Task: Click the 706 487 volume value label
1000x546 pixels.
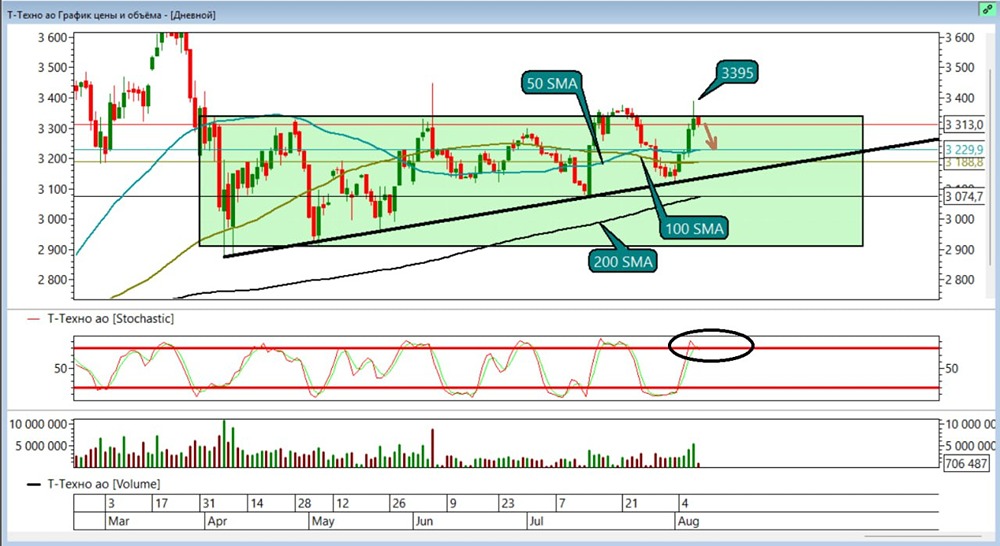Action: (966, 464)
